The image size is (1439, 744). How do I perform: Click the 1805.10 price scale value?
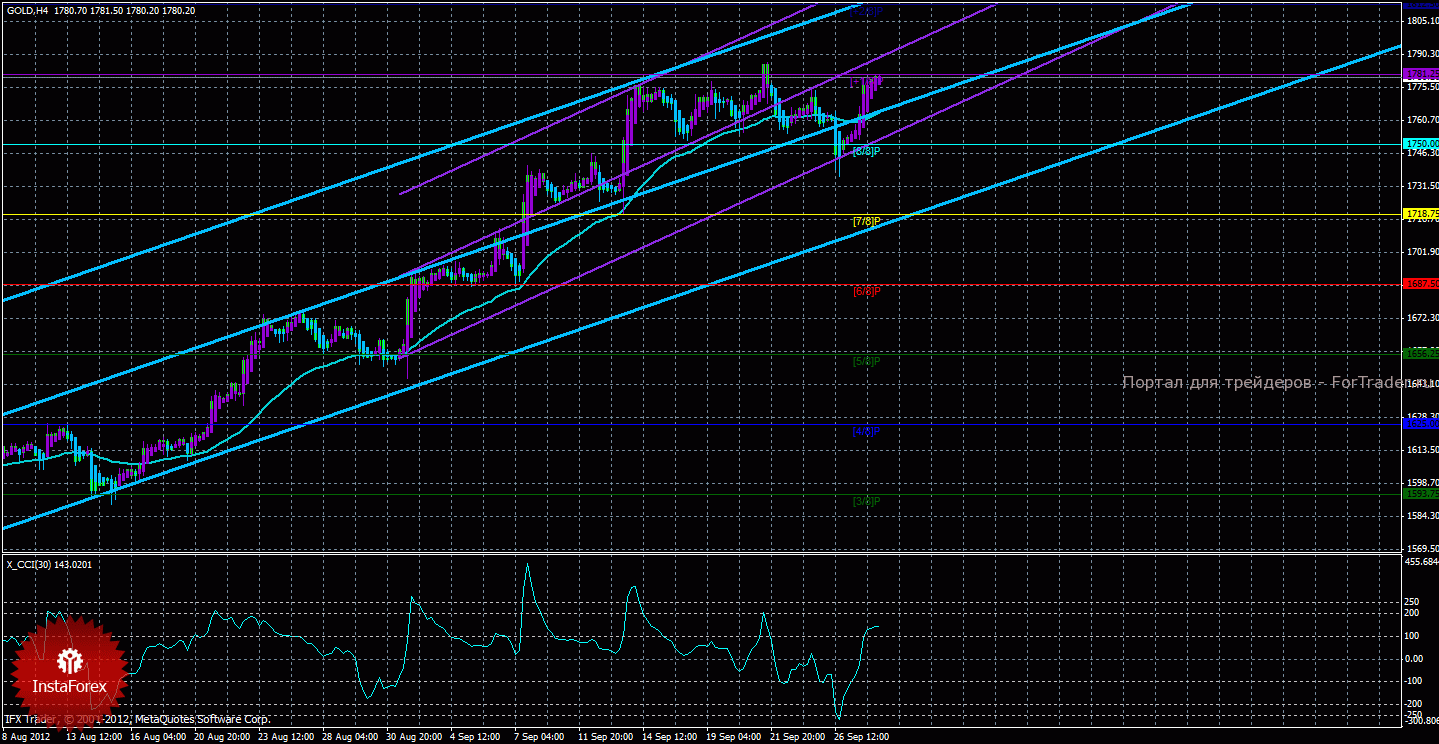(x=1421, y=20)
